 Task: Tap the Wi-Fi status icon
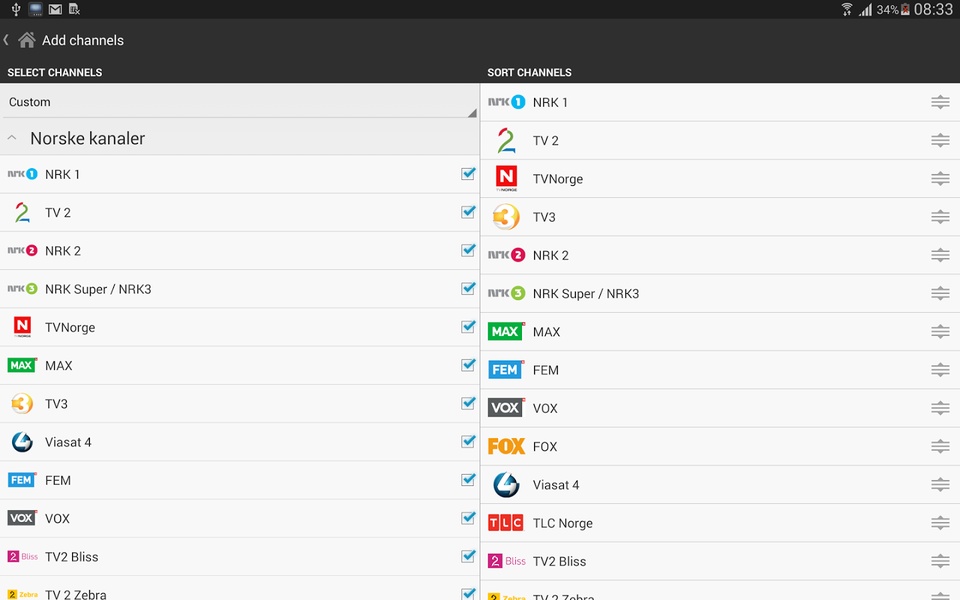(x=847, y=9)
